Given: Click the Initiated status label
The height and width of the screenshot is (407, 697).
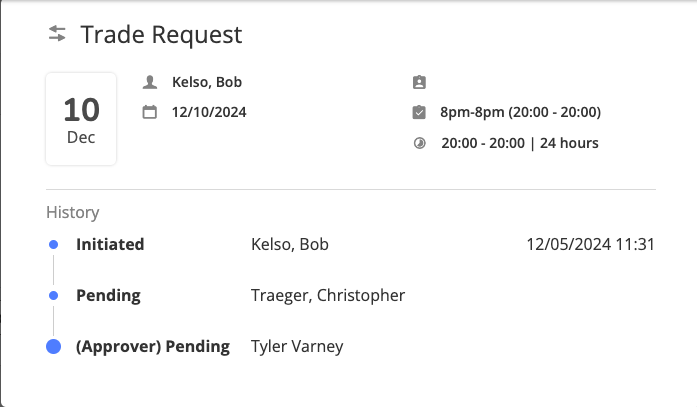Looking at the screenshot, I should [x=110, y=244].
